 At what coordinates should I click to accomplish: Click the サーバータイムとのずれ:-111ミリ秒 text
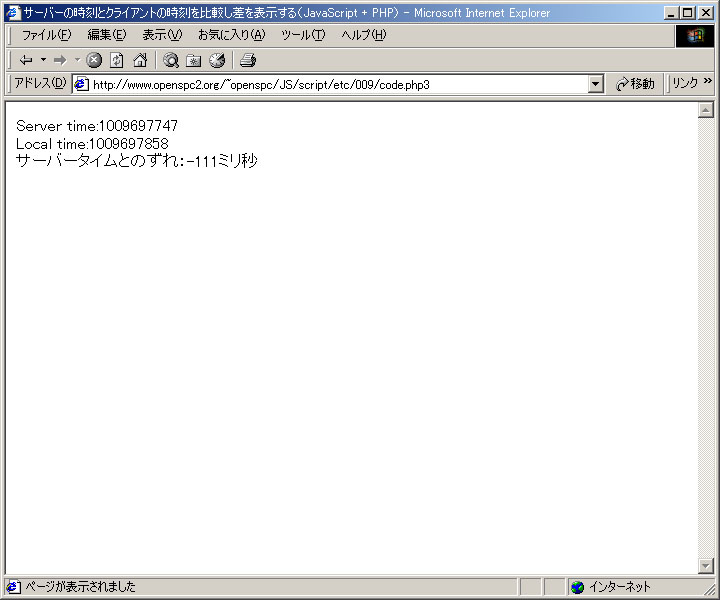pos(137,161)
